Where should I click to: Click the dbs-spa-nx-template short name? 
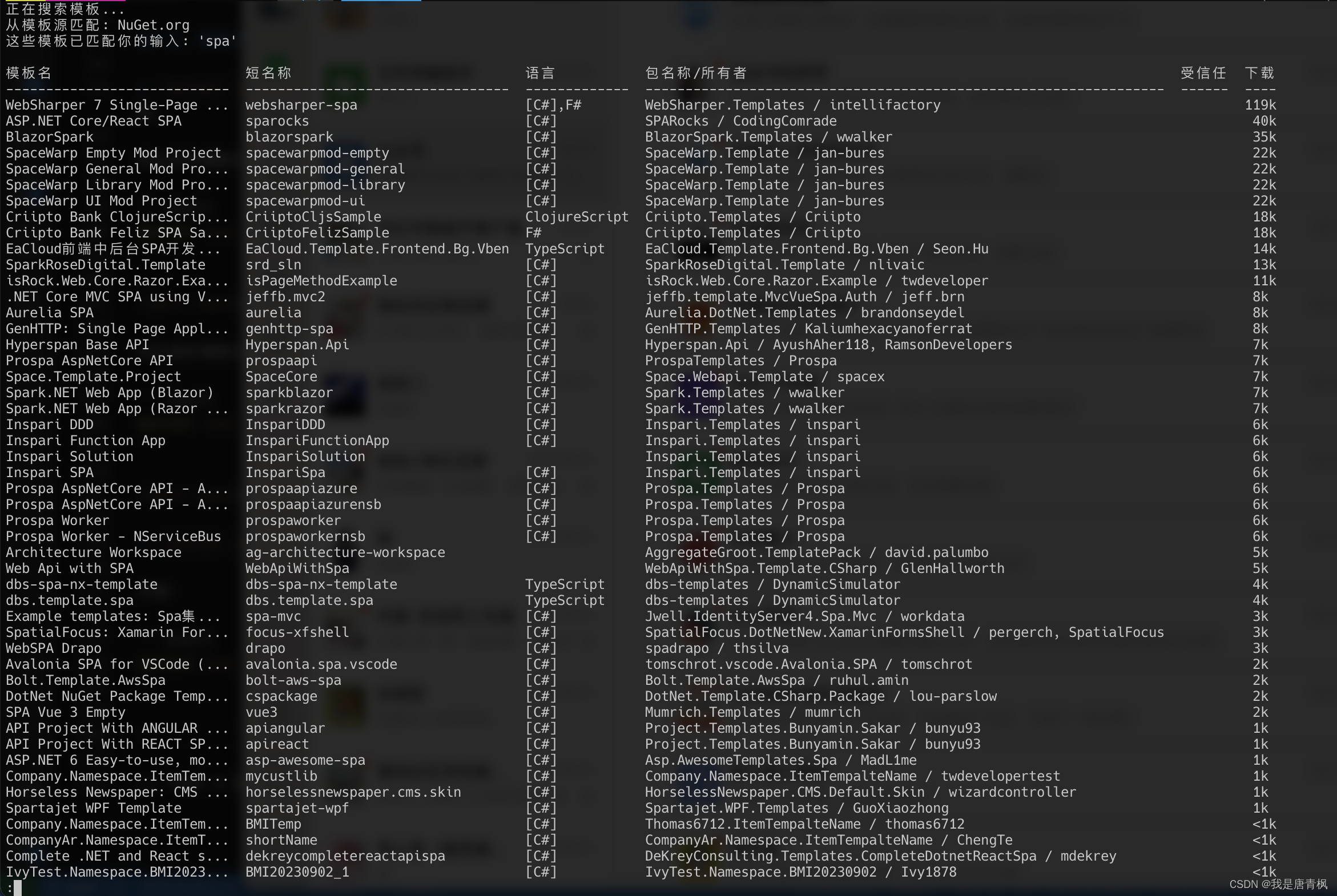321,584
